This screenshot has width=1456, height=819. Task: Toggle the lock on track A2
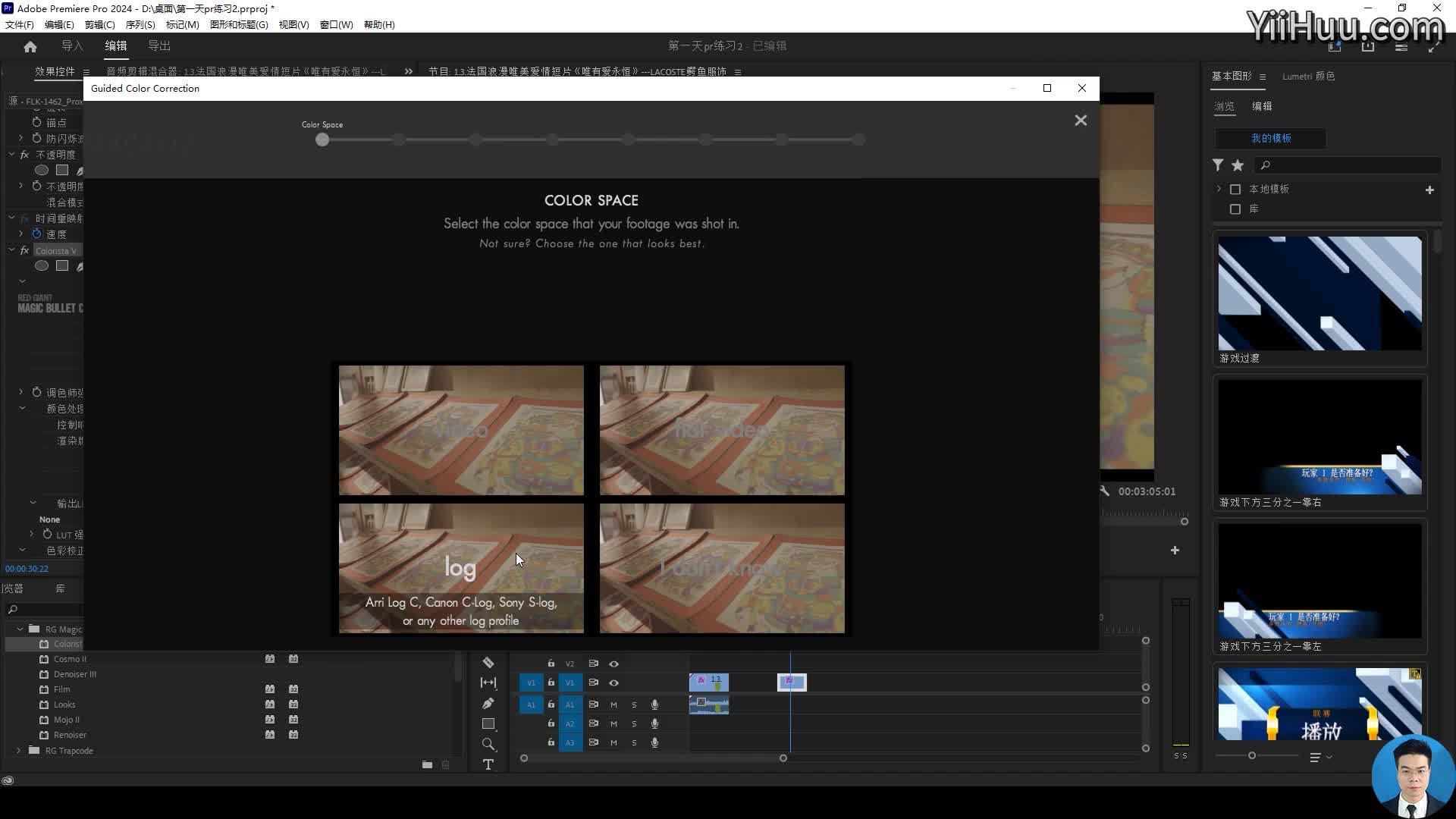[x=551, y=723]
